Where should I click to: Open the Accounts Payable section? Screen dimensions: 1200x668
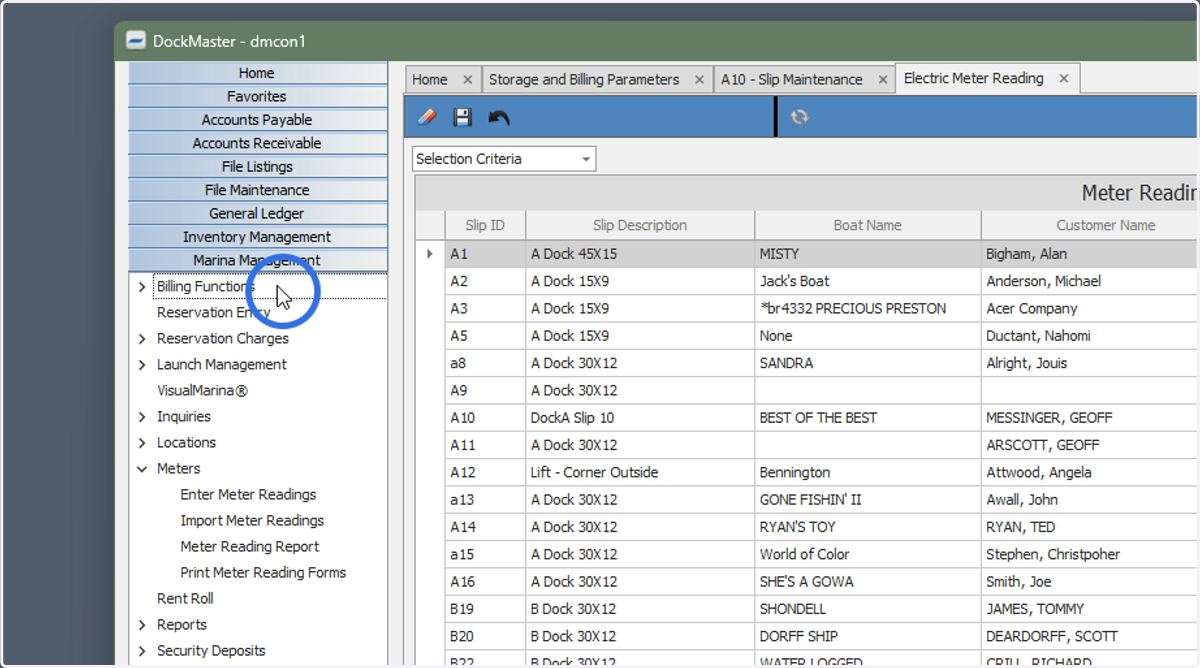(x=257, y=120)
